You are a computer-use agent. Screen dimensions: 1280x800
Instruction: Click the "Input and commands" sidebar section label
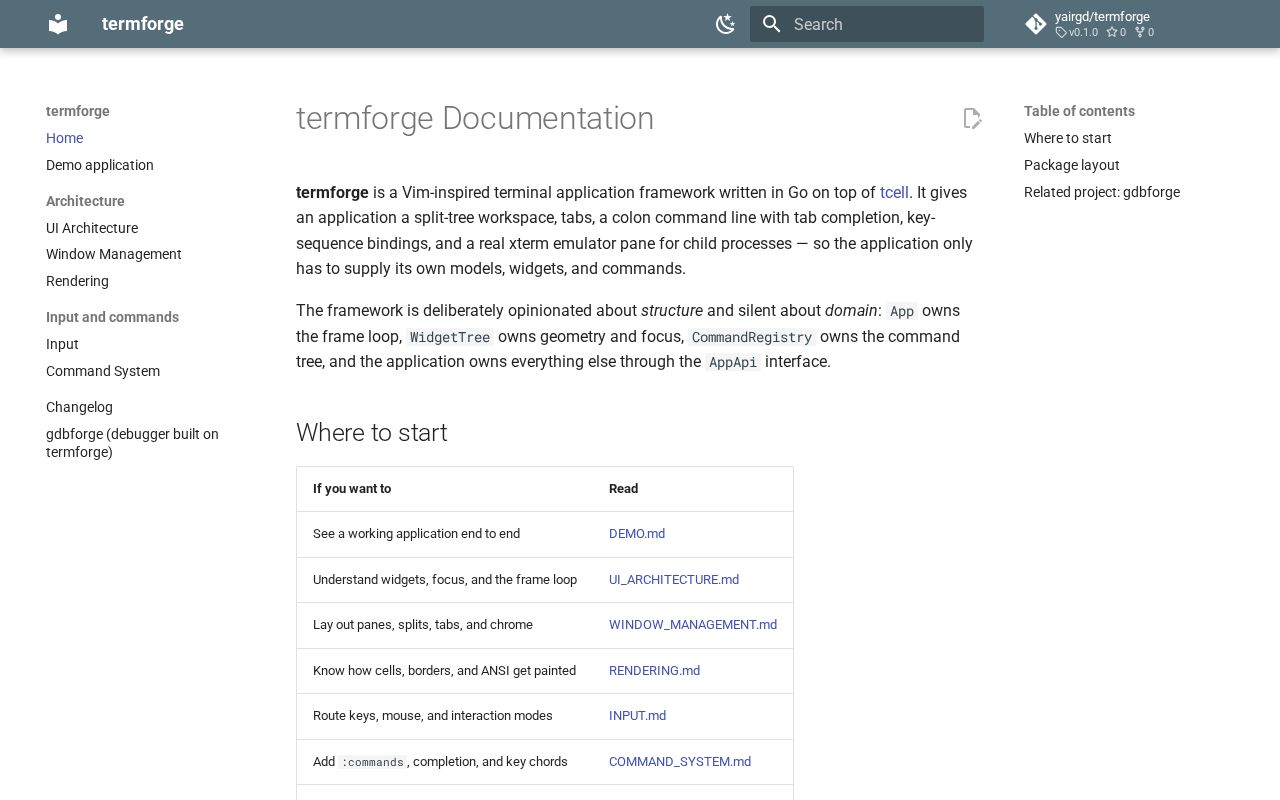112,317
